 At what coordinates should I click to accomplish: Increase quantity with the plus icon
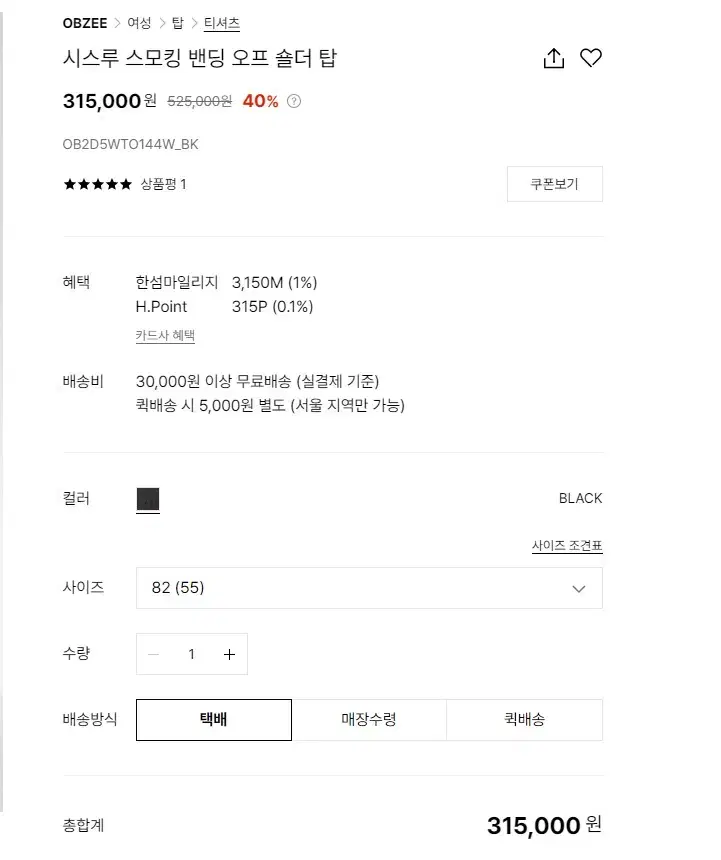click(x=229, y=654)
